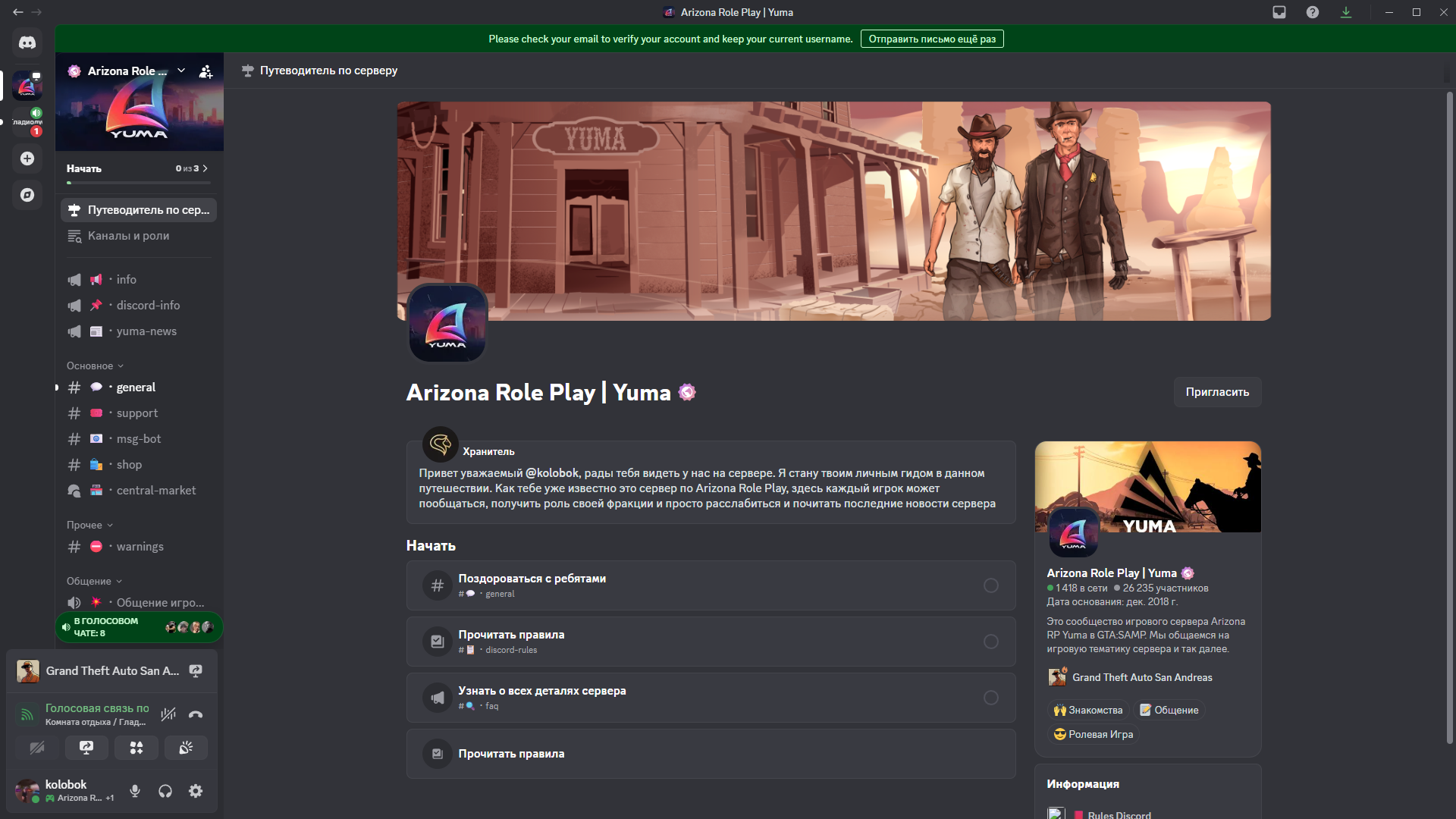Click the @kolobok mention in welcome message
1456x819 pixels.
point(552,473)
